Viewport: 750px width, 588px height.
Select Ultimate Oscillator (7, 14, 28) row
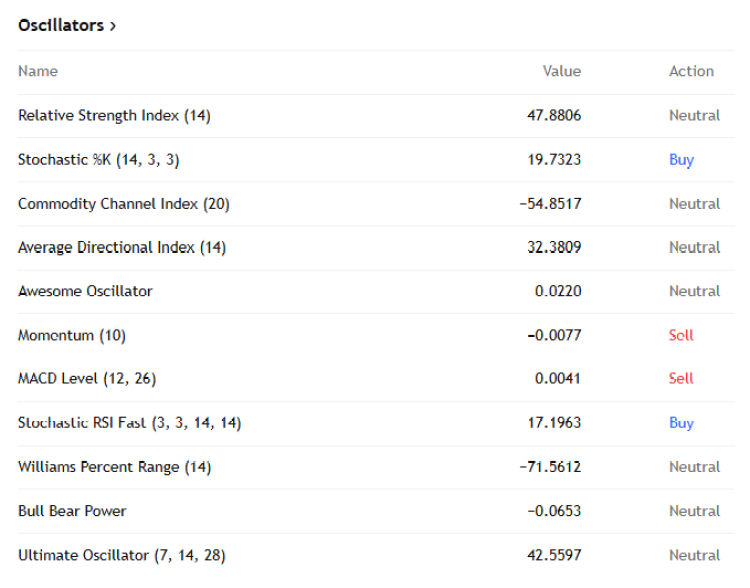coord(129,555)
